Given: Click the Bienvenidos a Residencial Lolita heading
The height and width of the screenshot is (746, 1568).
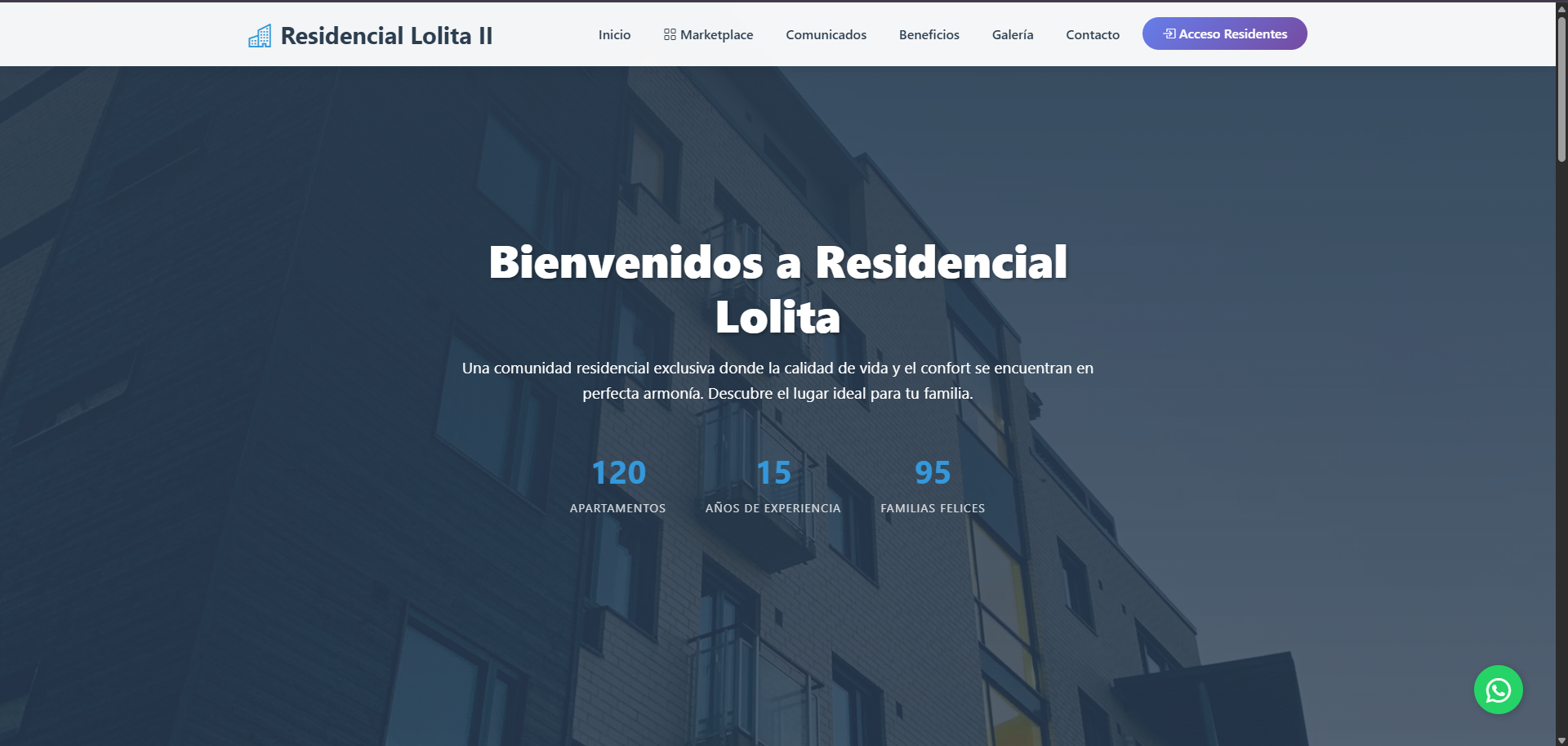Looking at the screenshot, I should [x=777, y=288].
